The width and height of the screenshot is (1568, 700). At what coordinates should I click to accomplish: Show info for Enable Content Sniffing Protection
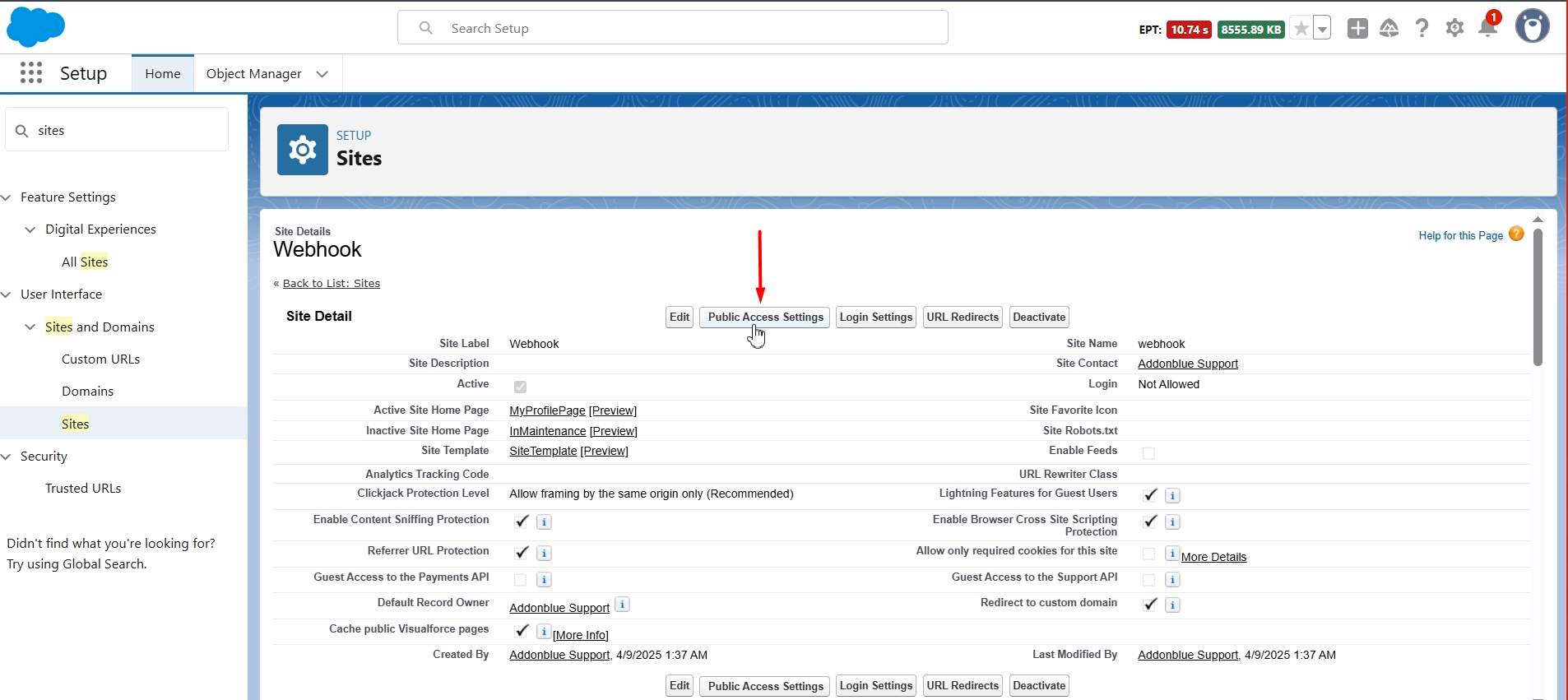coord(544,522)
